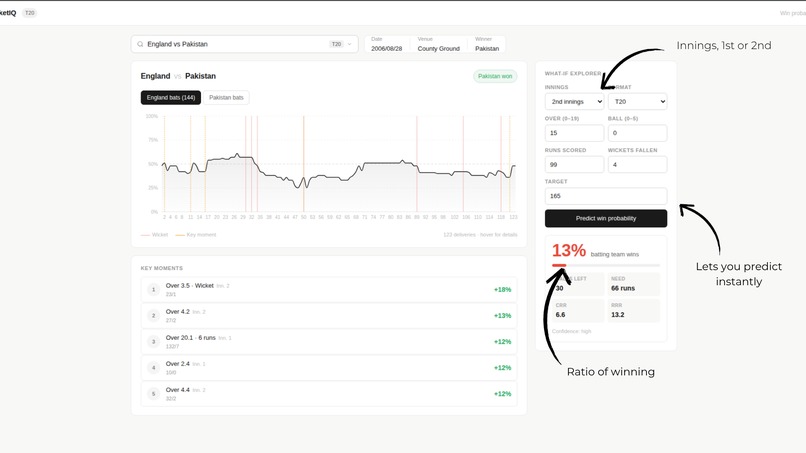
Task: Click the Win probability link at top right
Action: coord(793,13)
